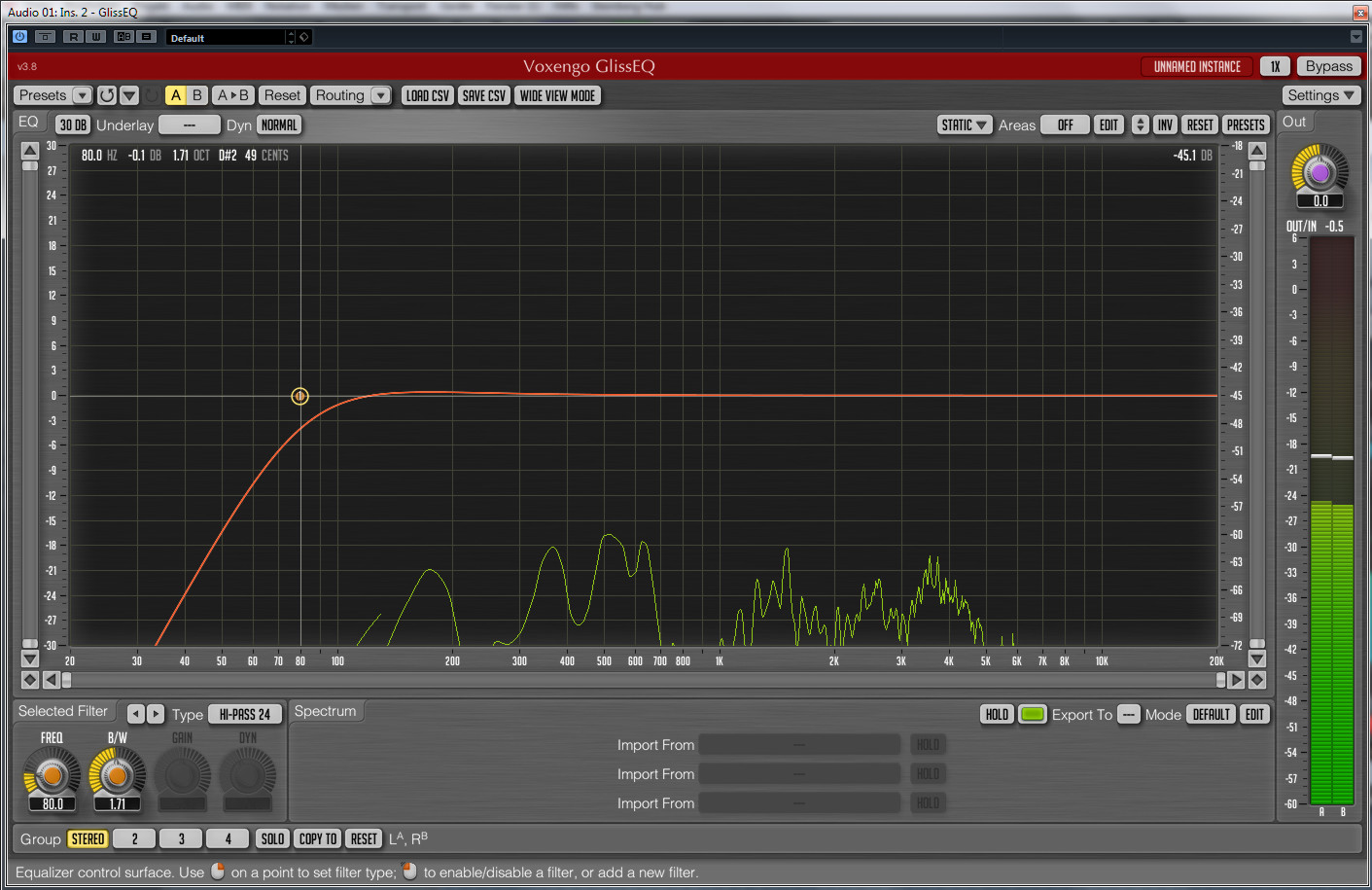This screenshot has height=890, width=1372.
Task: Change the 30 dB range selector
Action: (x=73, y=125)
